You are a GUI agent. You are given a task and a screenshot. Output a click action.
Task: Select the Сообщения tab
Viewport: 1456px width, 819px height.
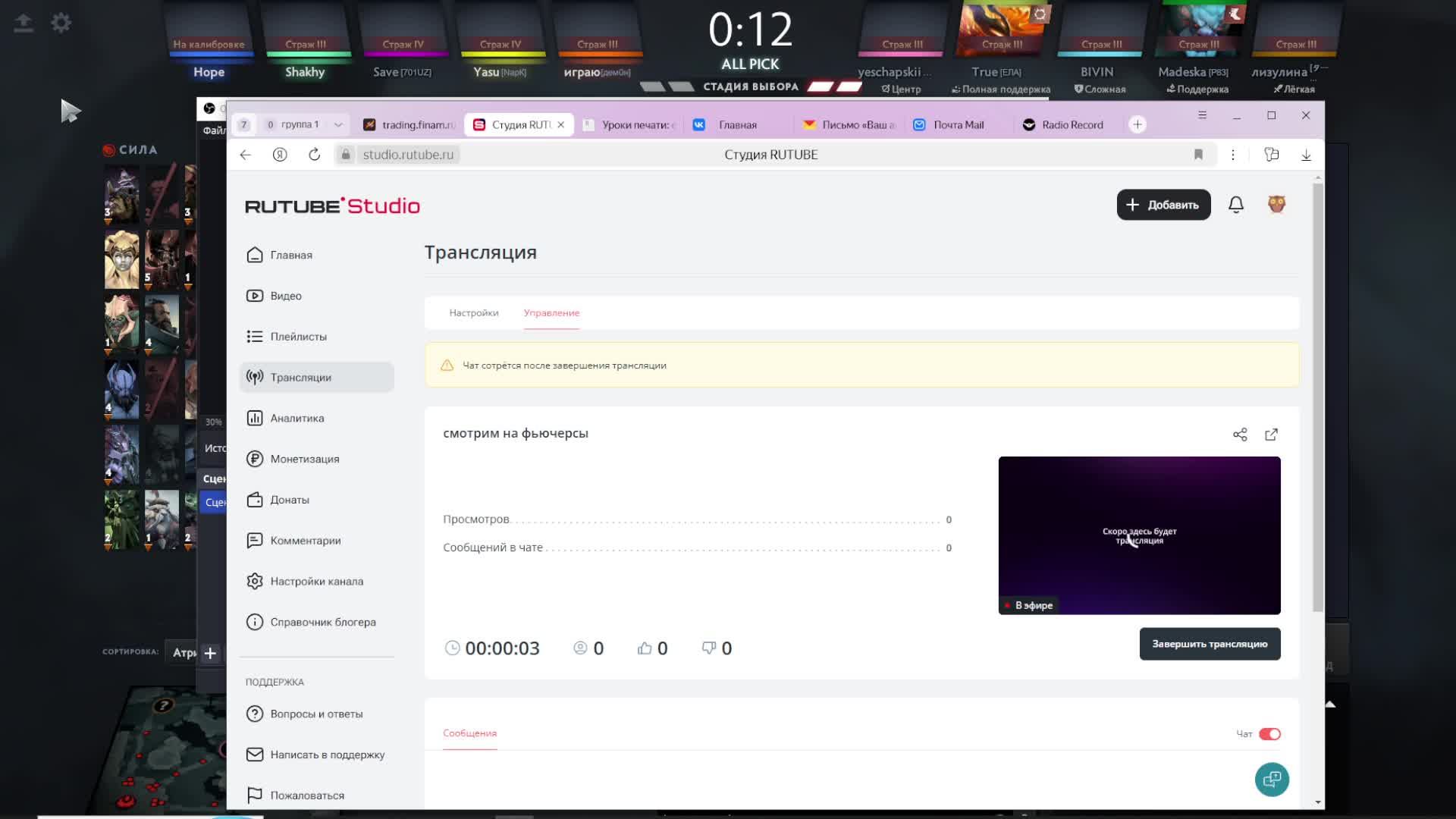click(469, 733)
